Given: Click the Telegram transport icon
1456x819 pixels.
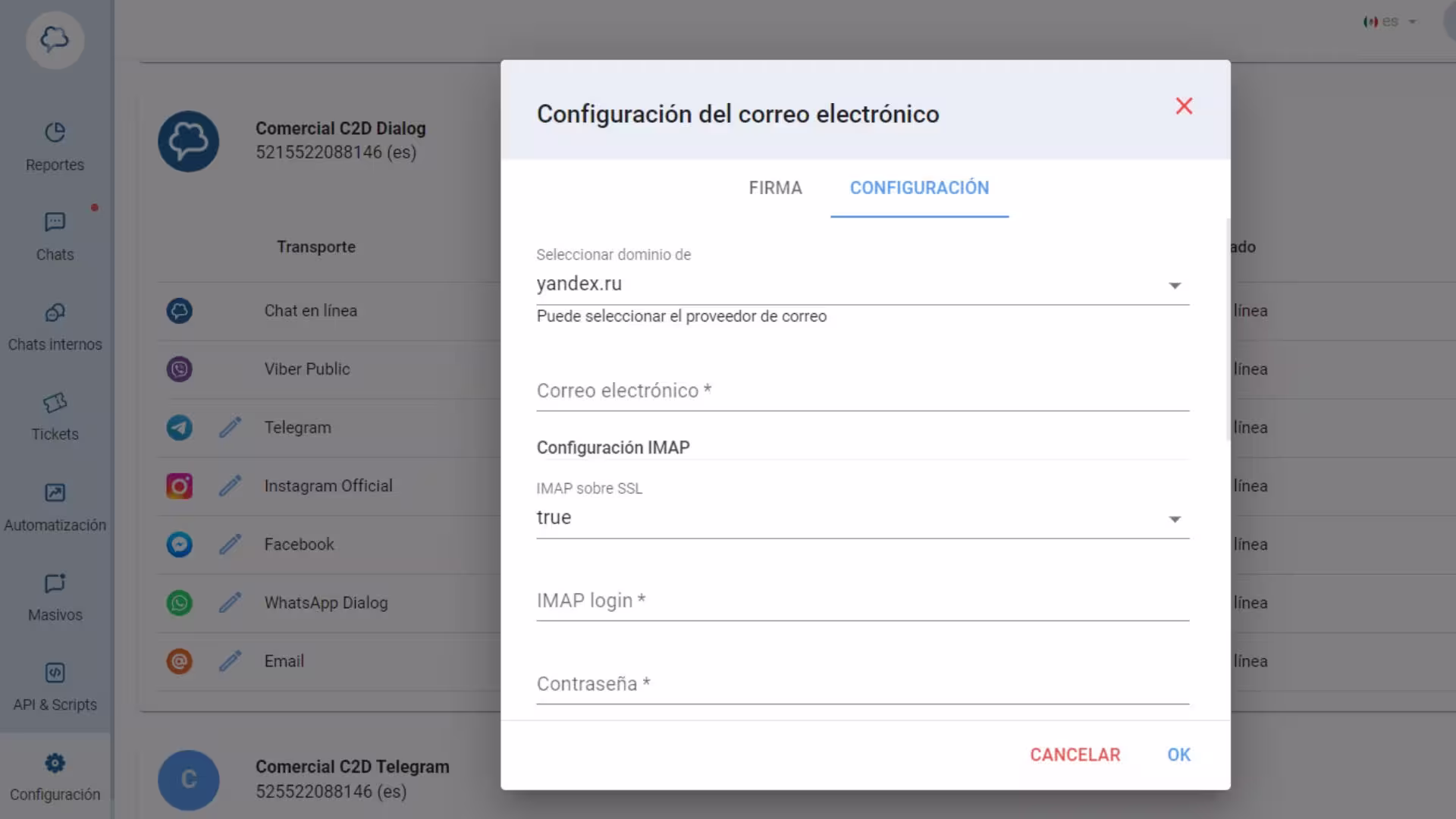Looking at the screenshot, I should 179,428.
